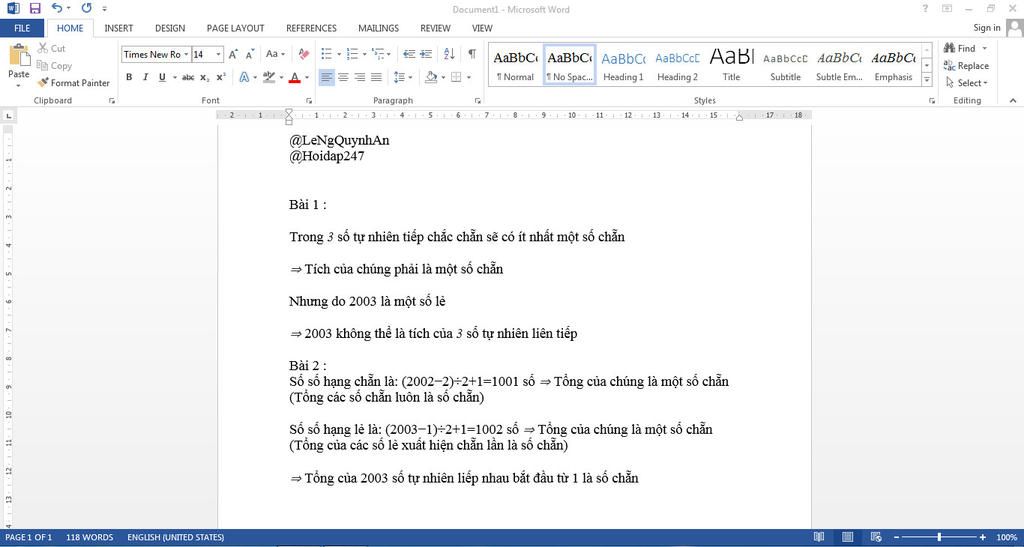Open Select dropdown in Editing
1024x547 pixels.
click(967, 83)
